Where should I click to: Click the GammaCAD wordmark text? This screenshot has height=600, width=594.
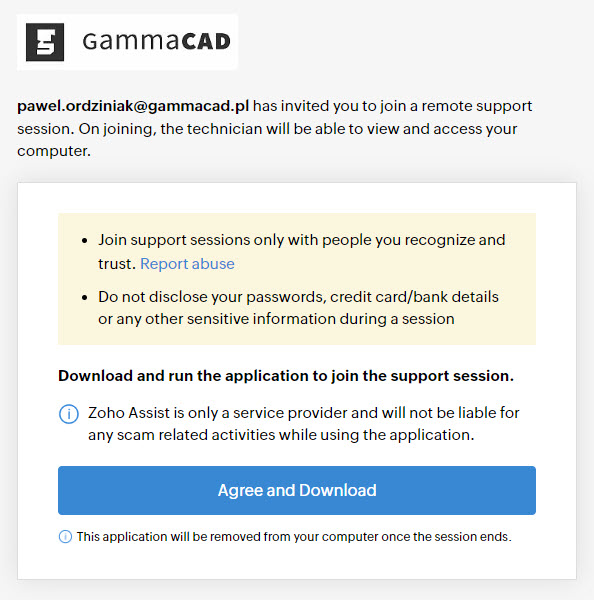(x=157, y=41)
